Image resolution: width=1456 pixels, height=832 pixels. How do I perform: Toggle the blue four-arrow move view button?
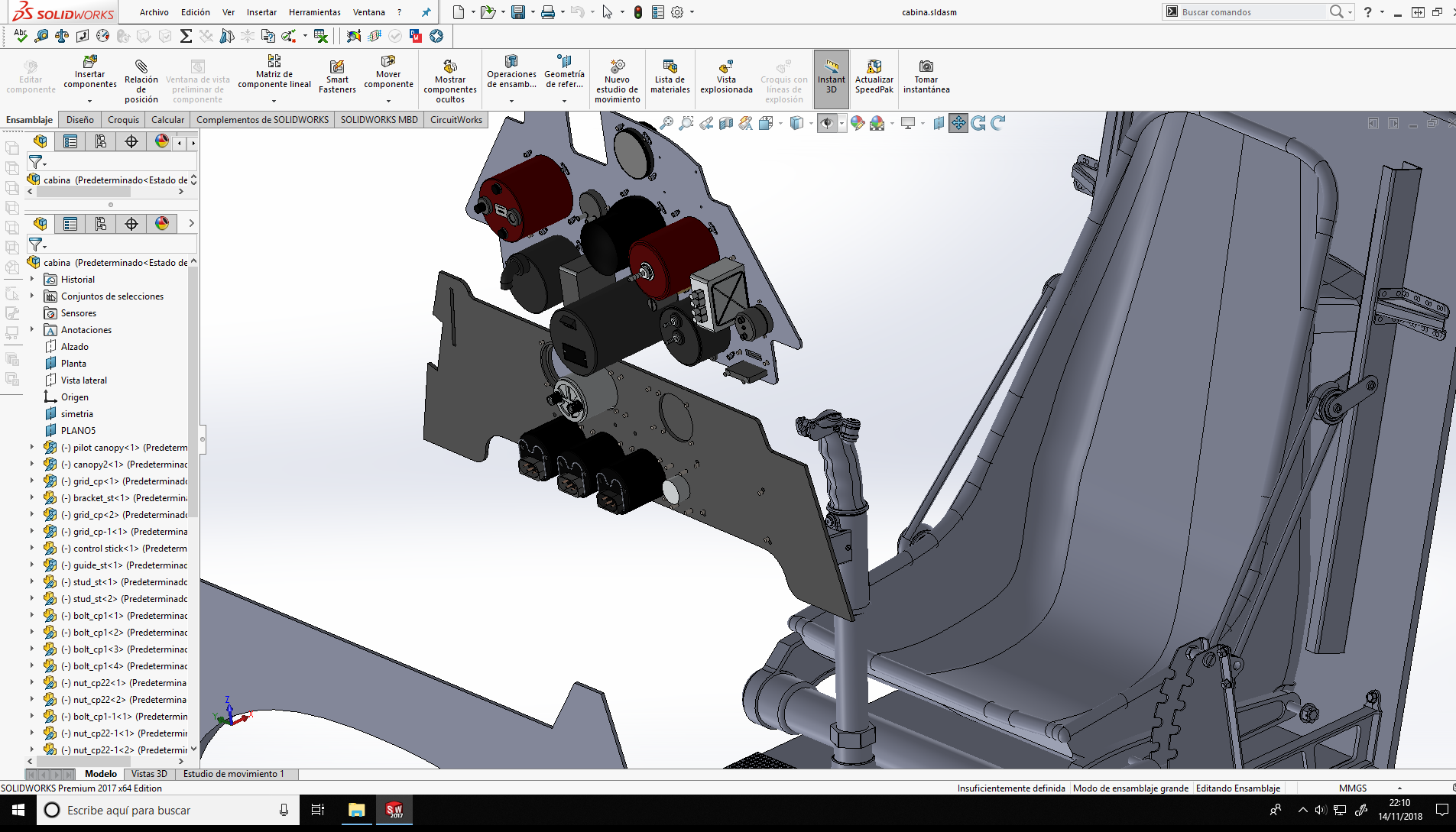point(958,123)
